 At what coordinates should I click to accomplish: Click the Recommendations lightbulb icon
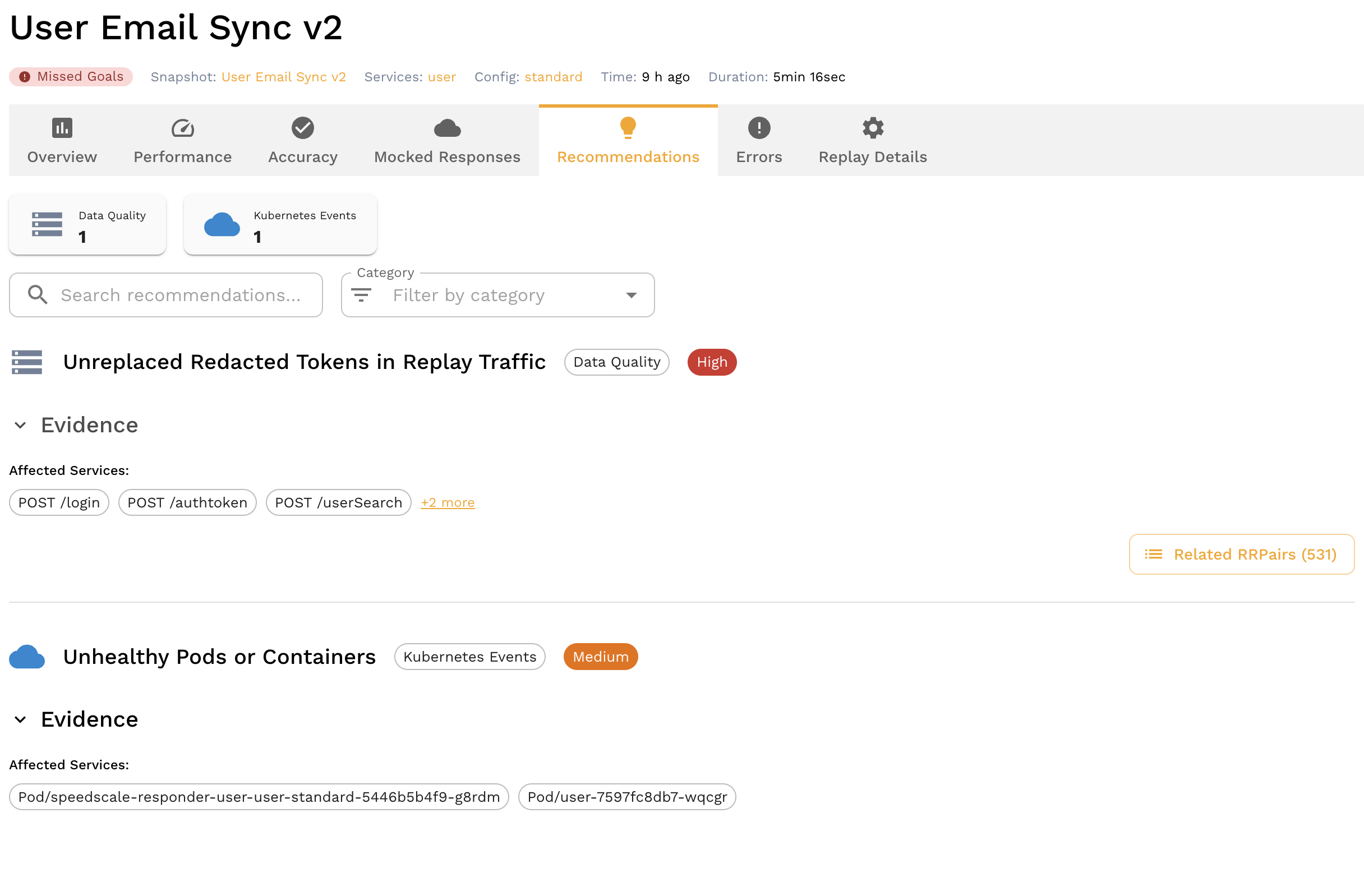click(628, 127)
